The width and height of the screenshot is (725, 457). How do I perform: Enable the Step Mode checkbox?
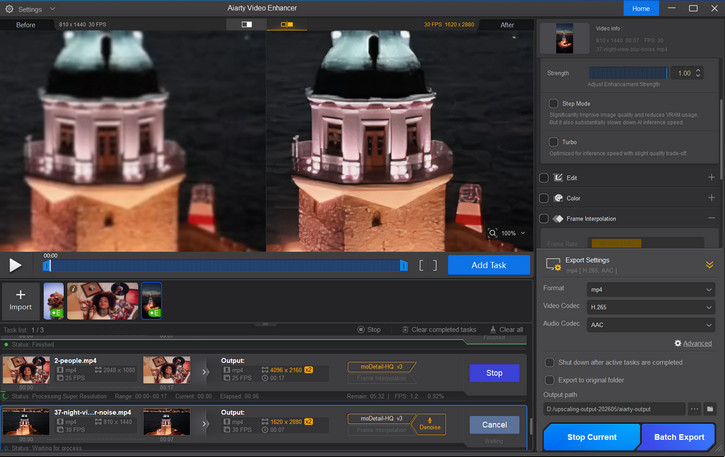point(553,103)
